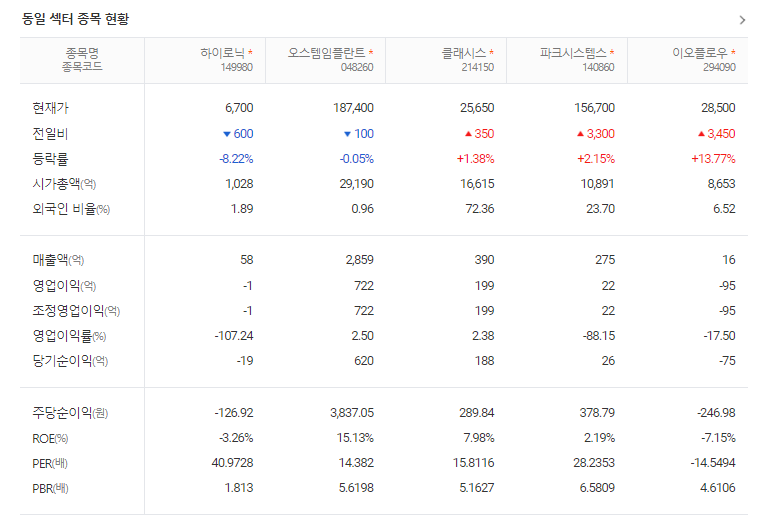Select the stock code 140860

(598, 67)
